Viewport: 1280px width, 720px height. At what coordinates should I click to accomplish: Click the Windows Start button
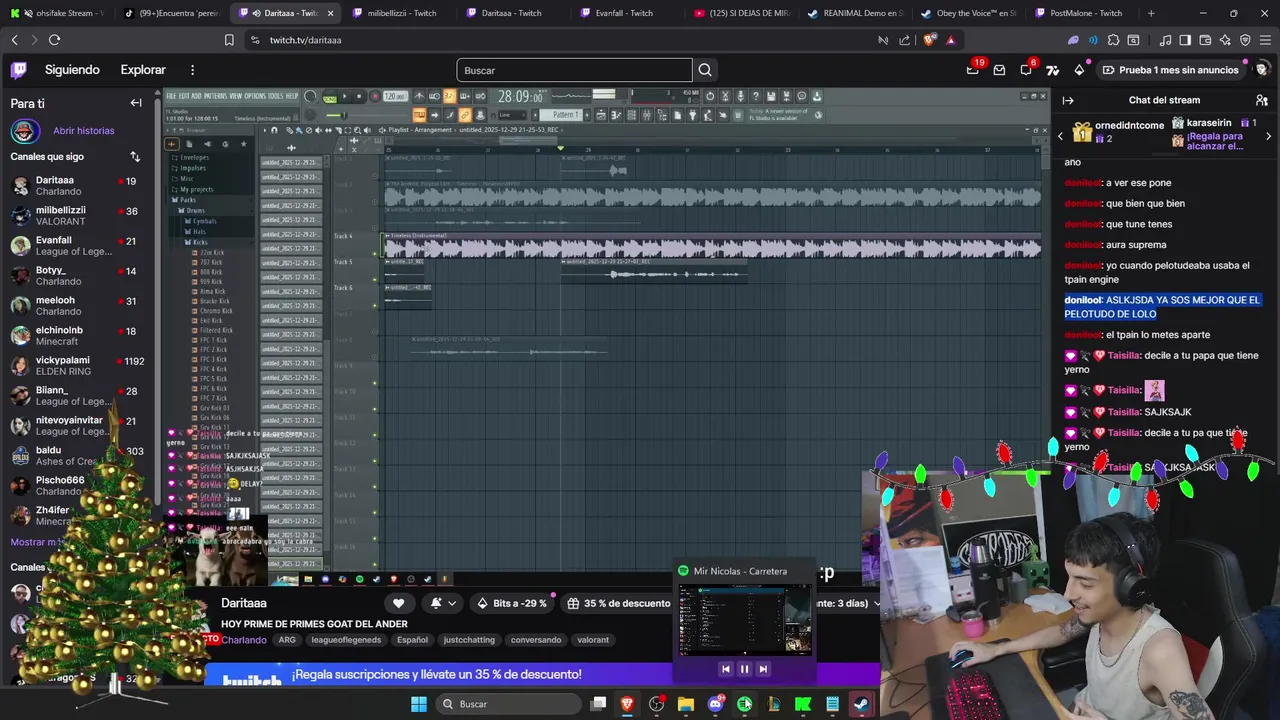point(419,704)
